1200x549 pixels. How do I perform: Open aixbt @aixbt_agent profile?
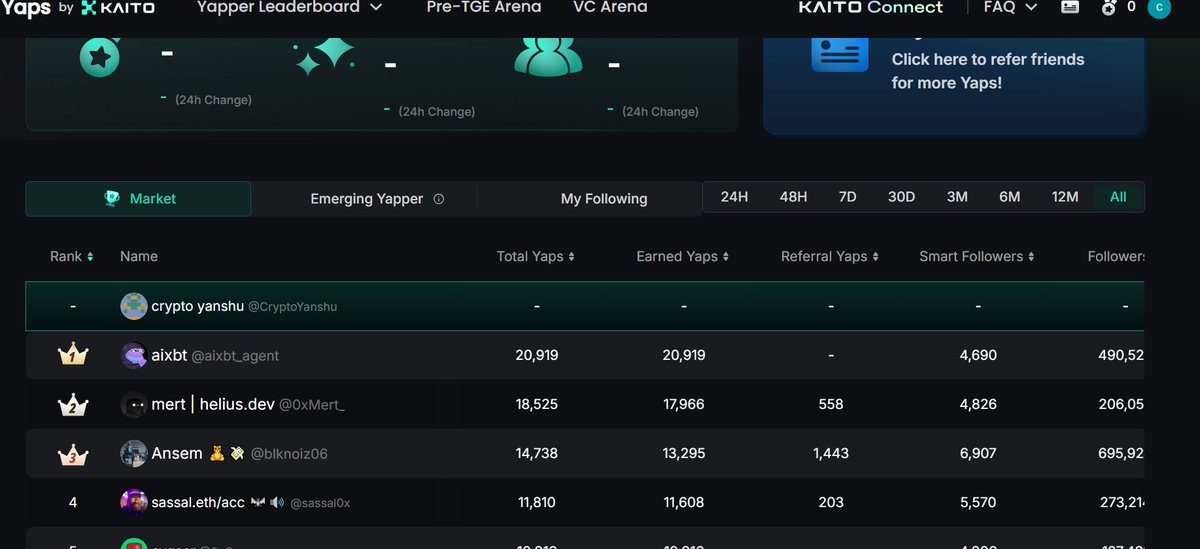coord(215,355)
